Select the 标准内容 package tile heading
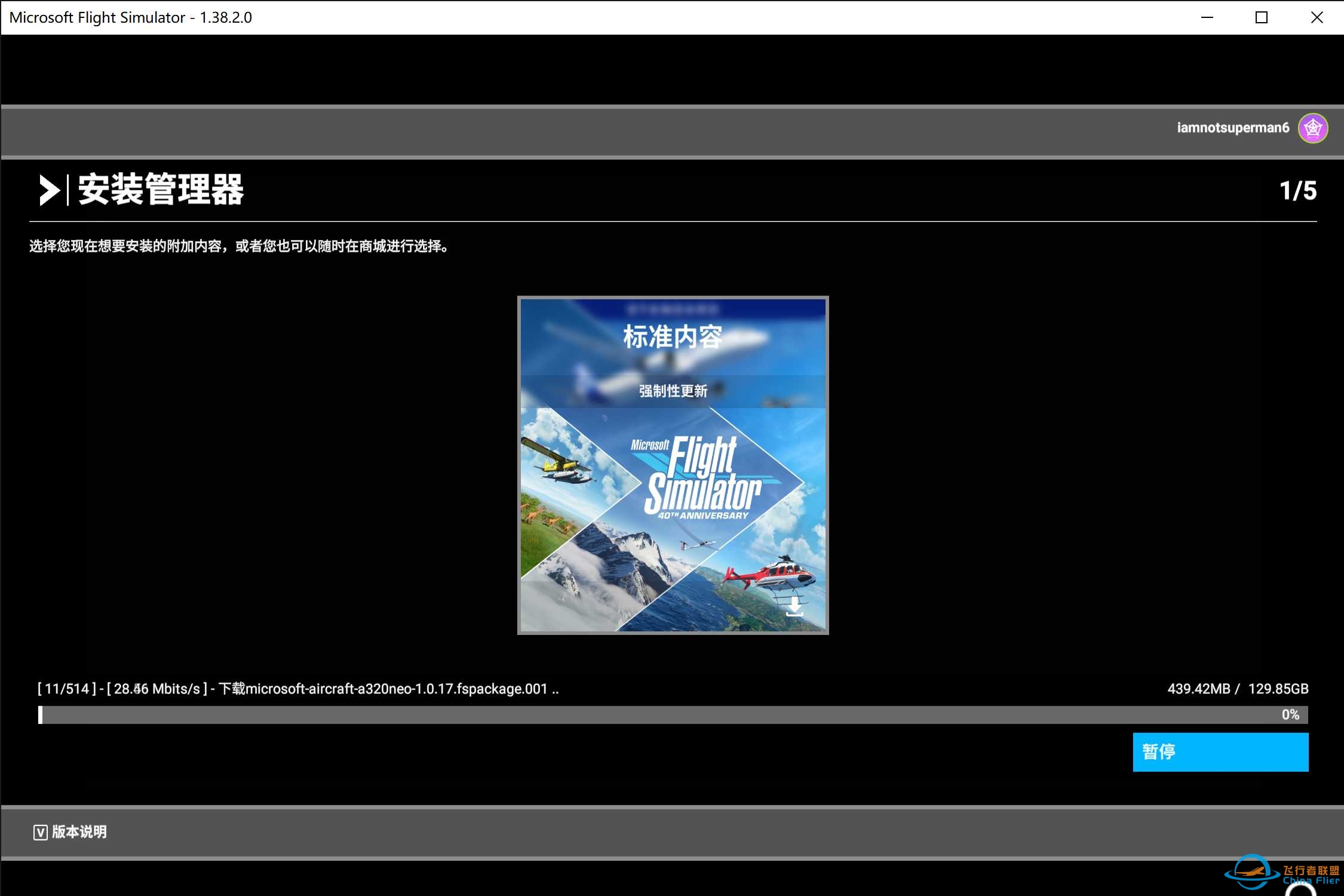 click(673, 337)
